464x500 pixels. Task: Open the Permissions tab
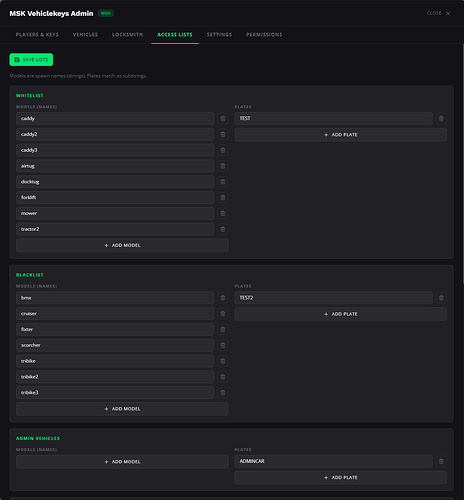(264, 35)
